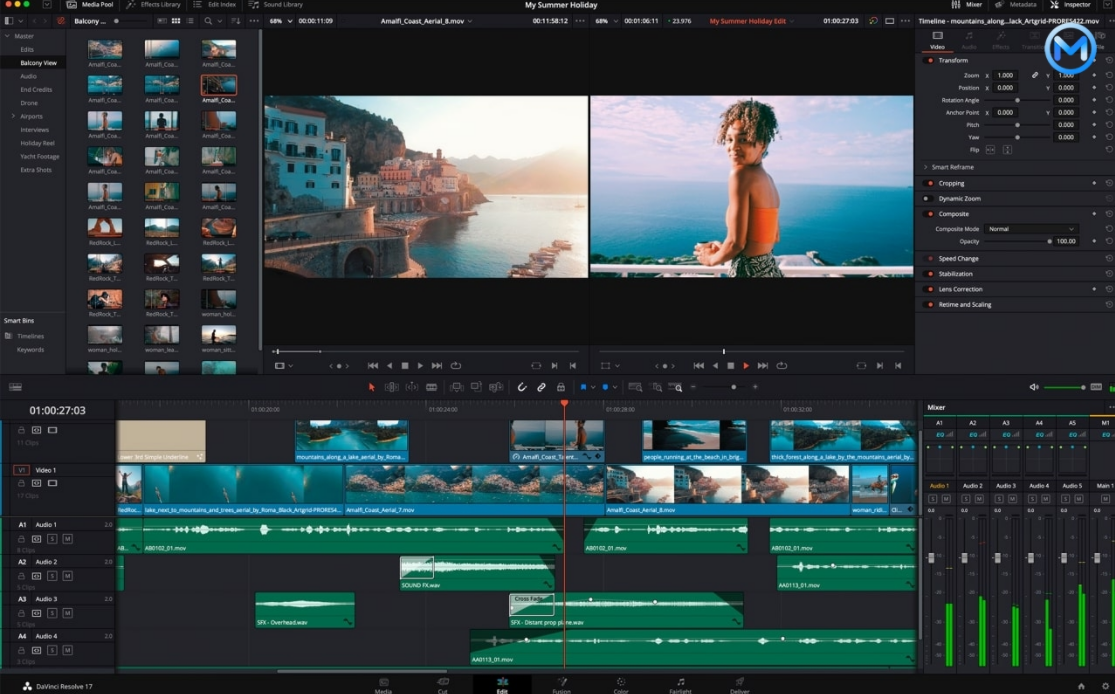Viewport: 1115px width, 694px height.
Task: Click the Insert Clip edit icon
Action: (457, 388)
